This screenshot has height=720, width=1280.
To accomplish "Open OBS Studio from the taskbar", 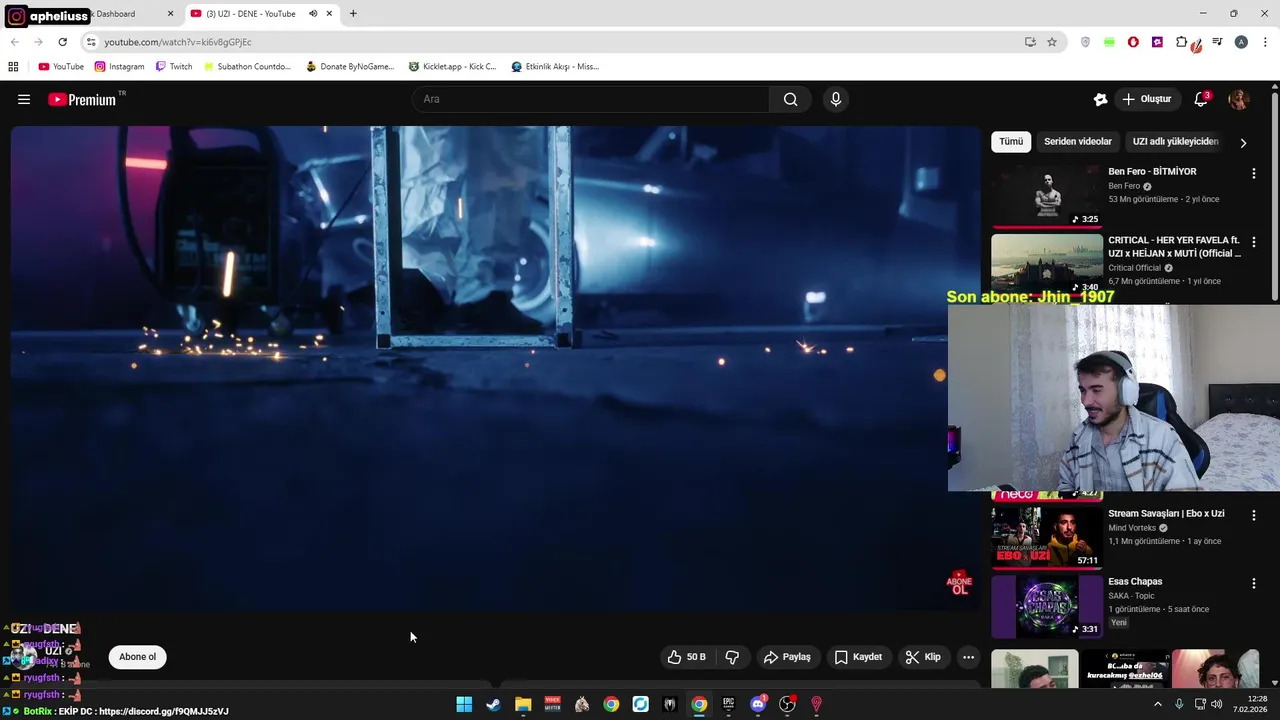I will [787, 704].
